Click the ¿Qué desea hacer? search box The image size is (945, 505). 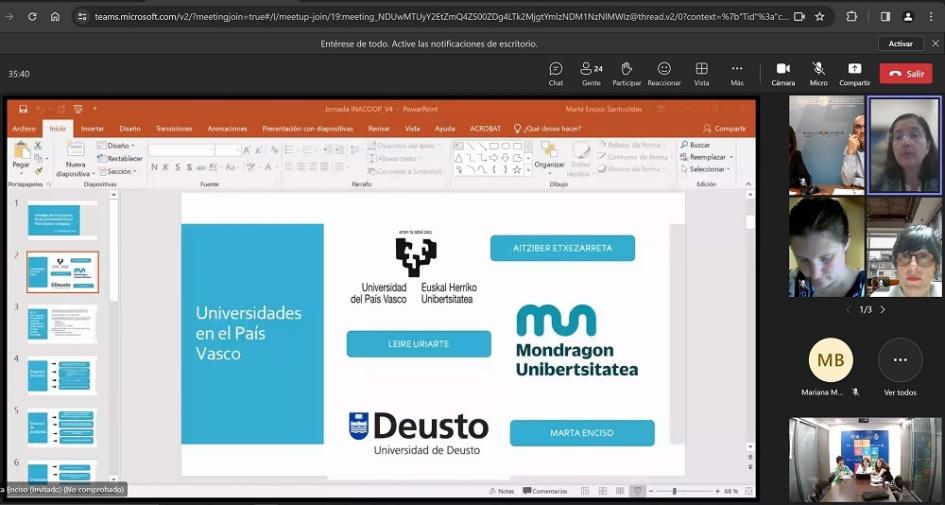[x=547, y=128]
